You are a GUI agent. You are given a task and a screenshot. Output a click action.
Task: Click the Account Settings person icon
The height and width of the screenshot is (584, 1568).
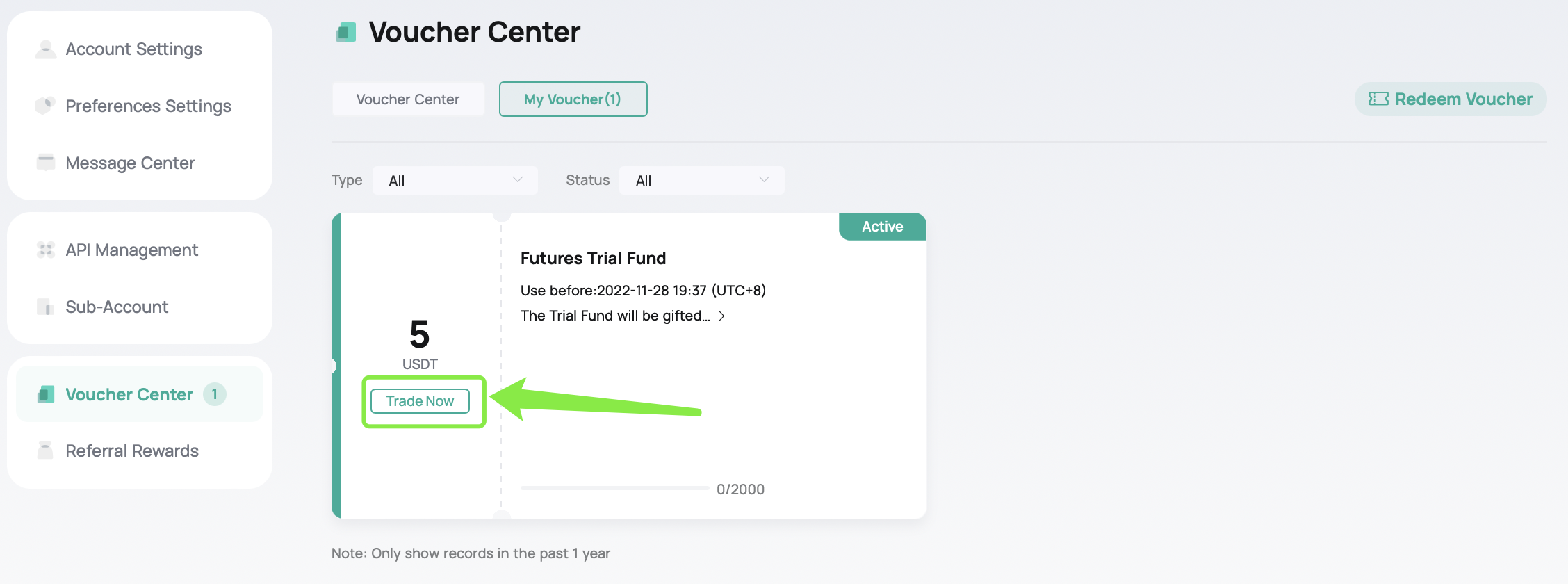pyautogui.click(x=46, y=49)
